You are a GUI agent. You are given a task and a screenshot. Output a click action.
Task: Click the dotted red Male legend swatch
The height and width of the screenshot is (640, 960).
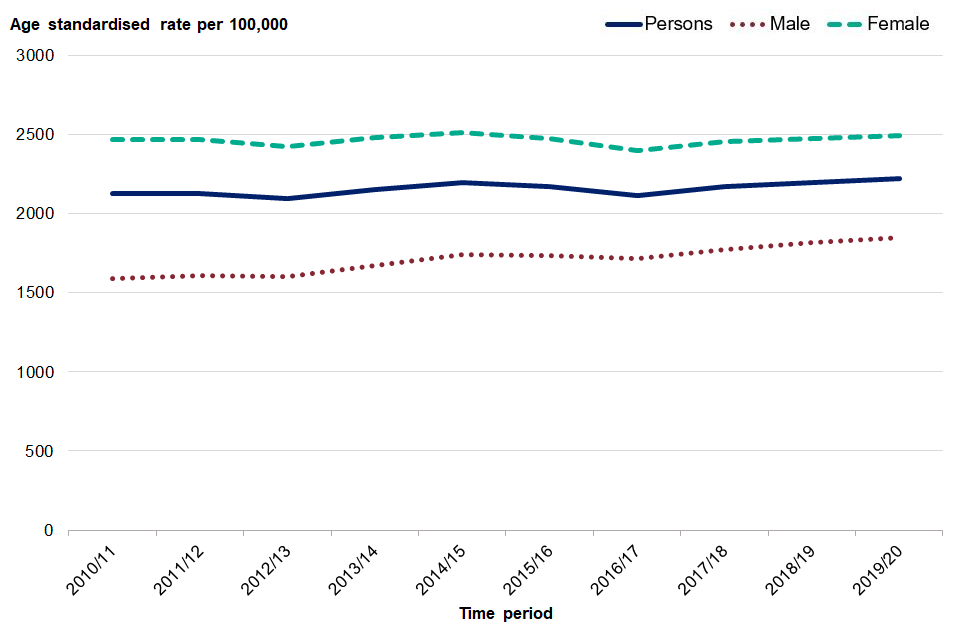click(745, 24)
